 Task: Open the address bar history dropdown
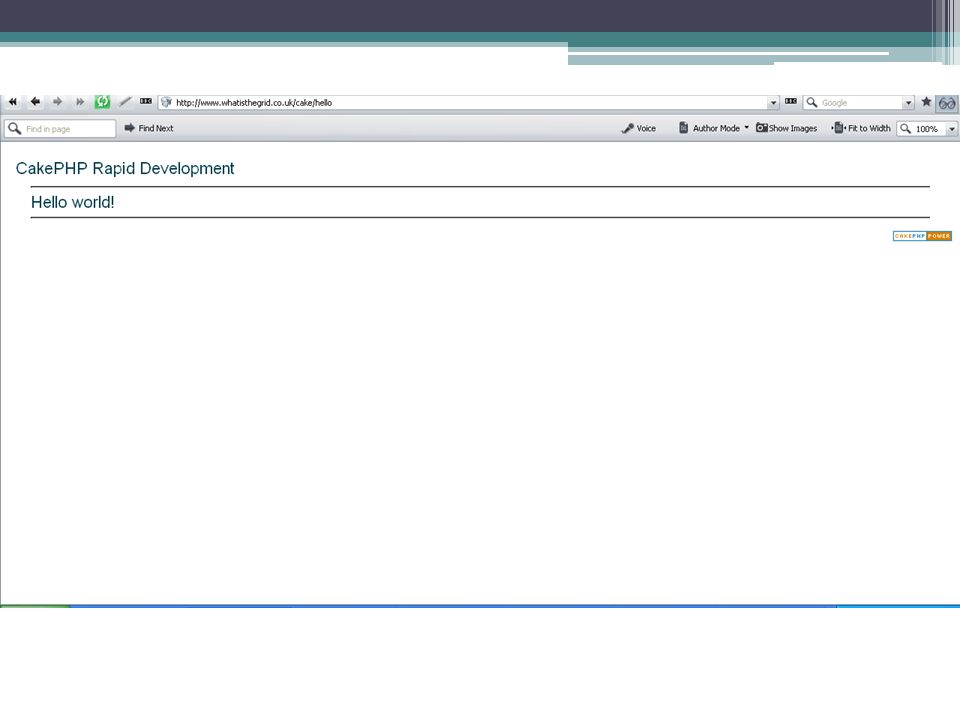[773, 103]
